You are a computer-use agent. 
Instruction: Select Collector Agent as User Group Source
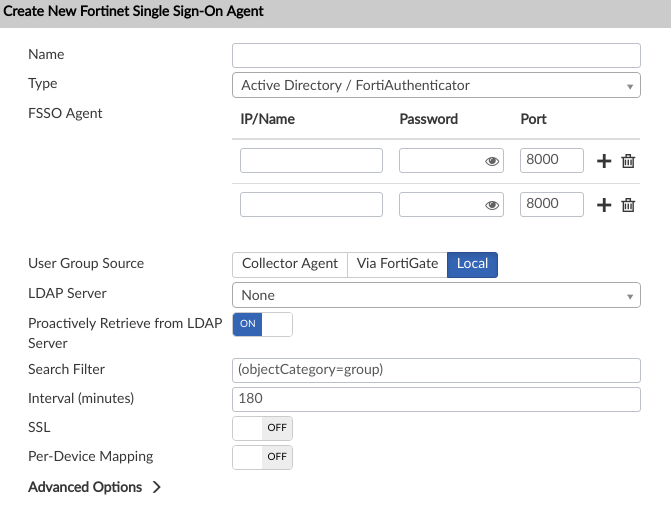pyautogui.click(x=290, y=263)
